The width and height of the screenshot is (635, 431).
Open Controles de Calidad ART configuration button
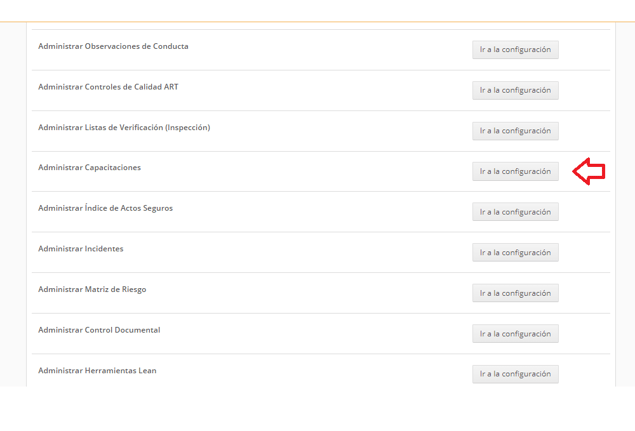click(x=515, y=90)
